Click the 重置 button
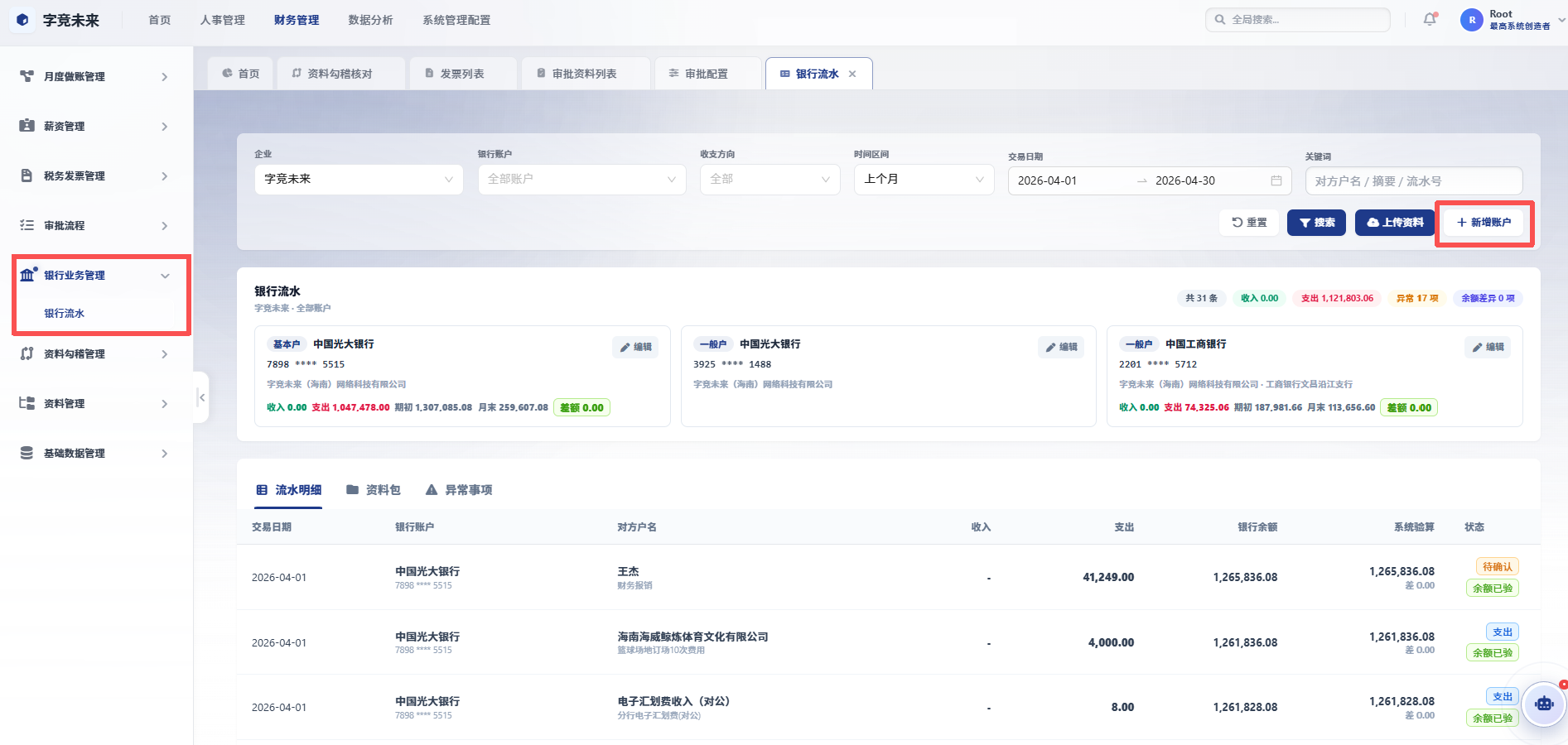Viewport: 1568px width, 745px height. pyautogui.click(x=1249, y=223)
